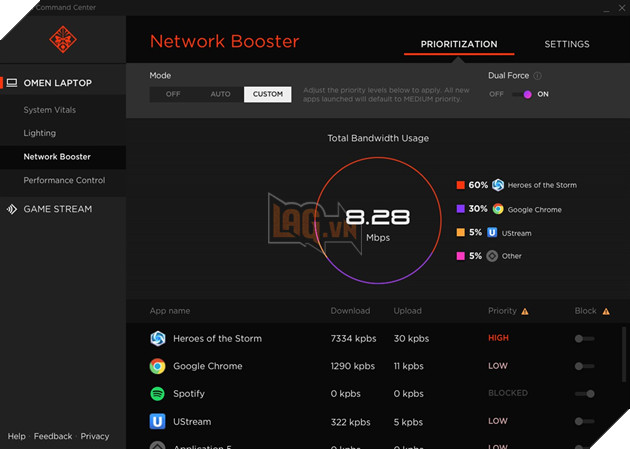Click the UStream icon in app list
The width and height of the screenshot is (630, 449).
(157, 422)
